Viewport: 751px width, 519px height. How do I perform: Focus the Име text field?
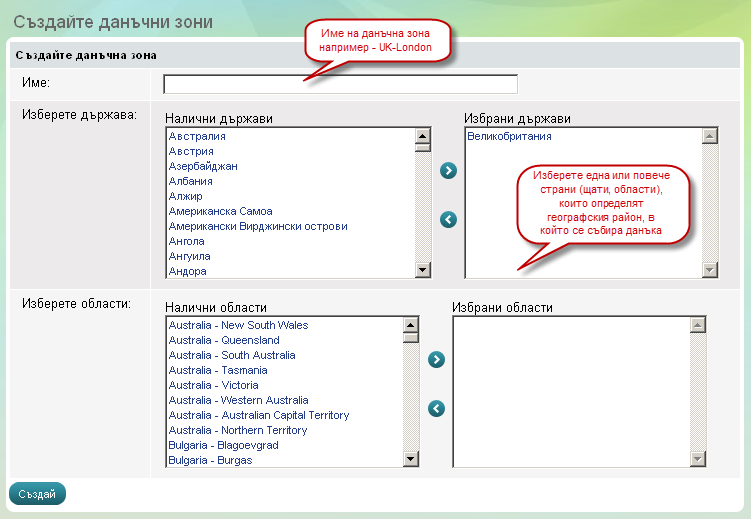click(x=340, y=84)
